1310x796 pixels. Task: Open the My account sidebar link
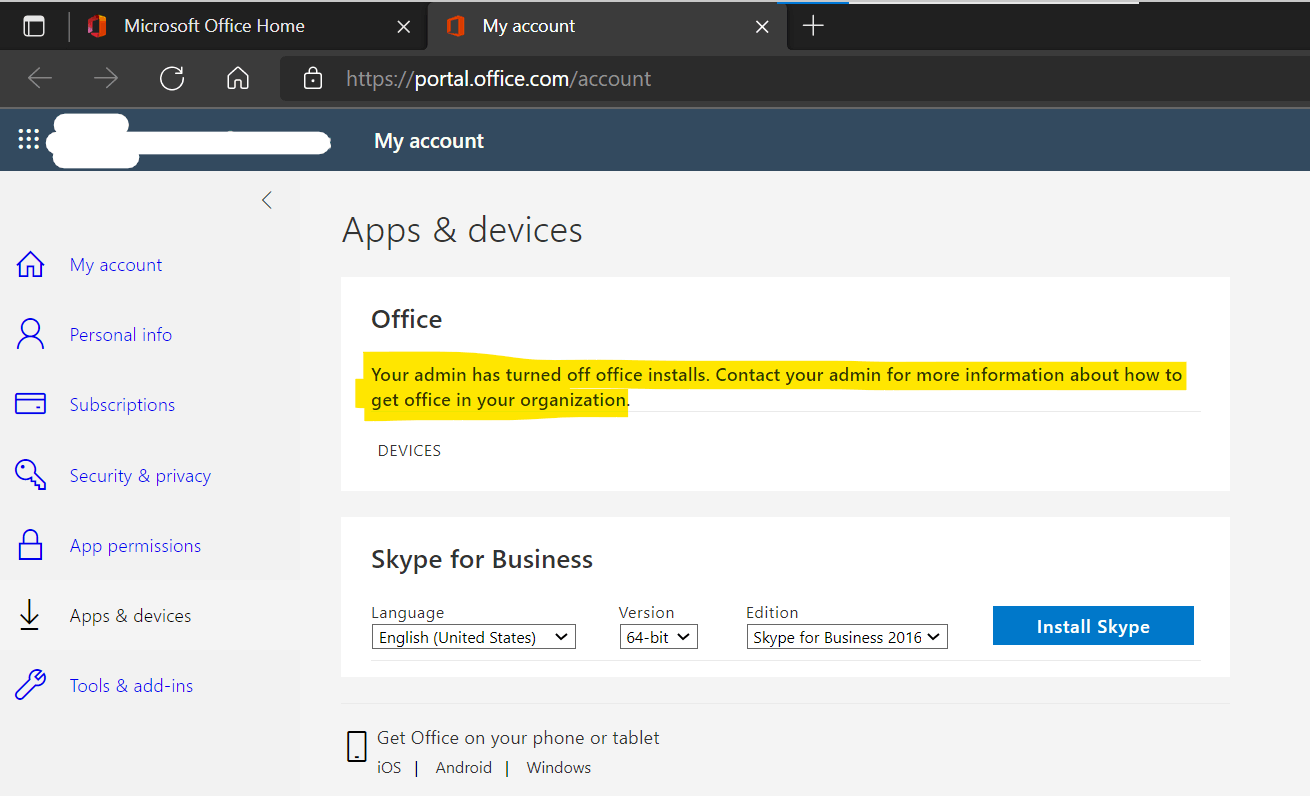pyautogui.click(x=116, y=265)
